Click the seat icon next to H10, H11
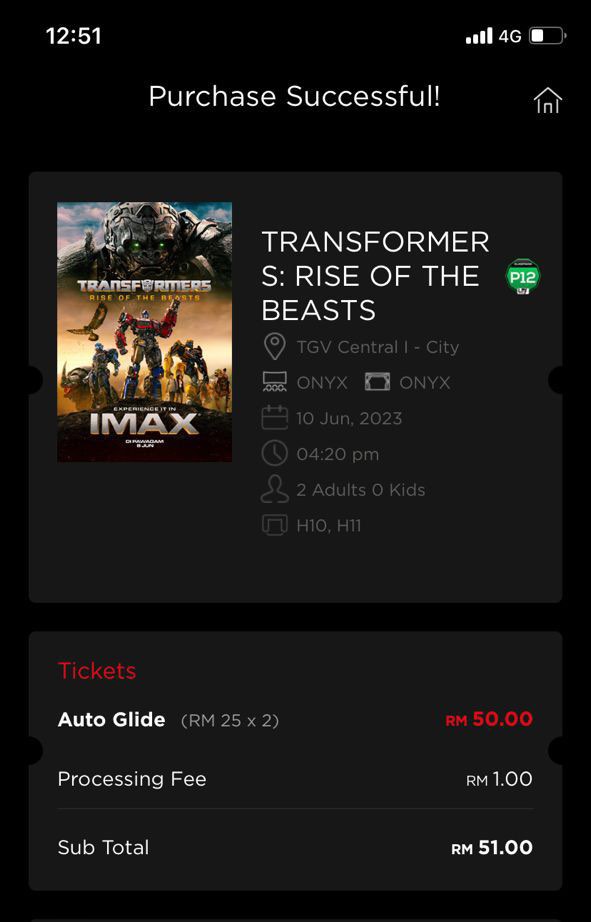Image resolution: width=591 pixels, height=922 pixels. [272, 524]
